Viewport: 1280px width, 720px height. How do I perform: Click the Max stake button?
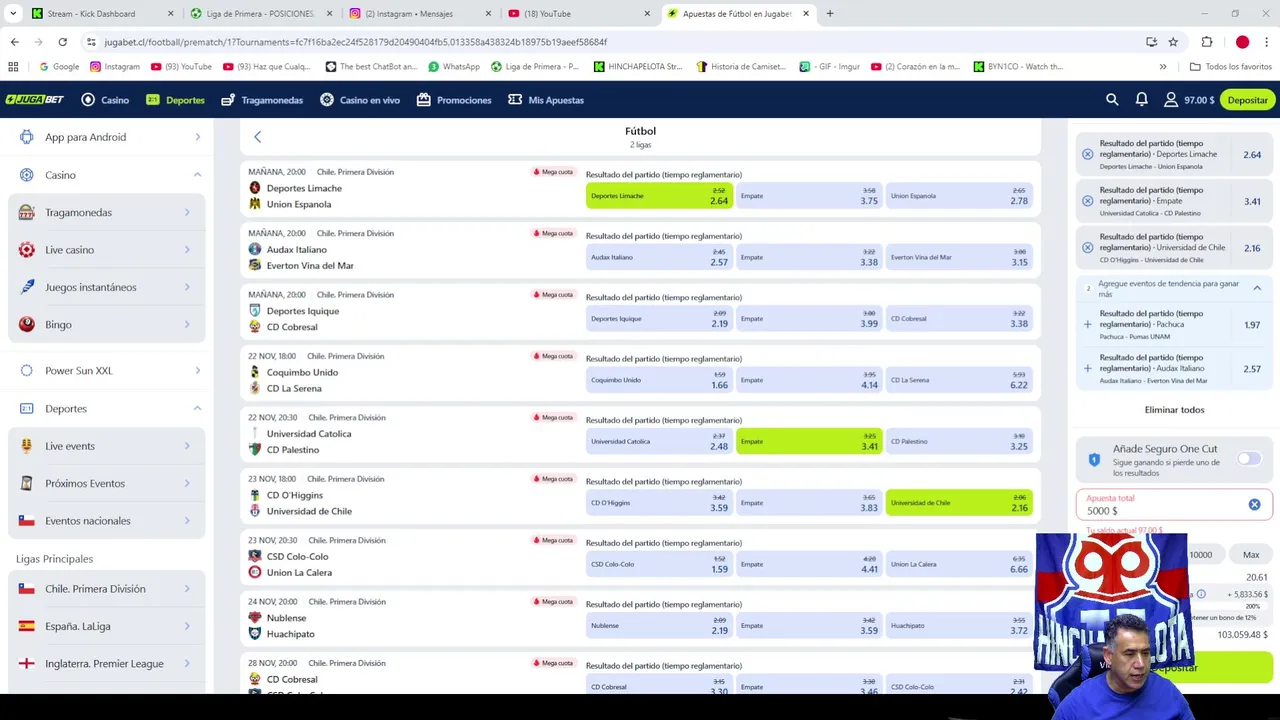click(x=1251, y=555)
